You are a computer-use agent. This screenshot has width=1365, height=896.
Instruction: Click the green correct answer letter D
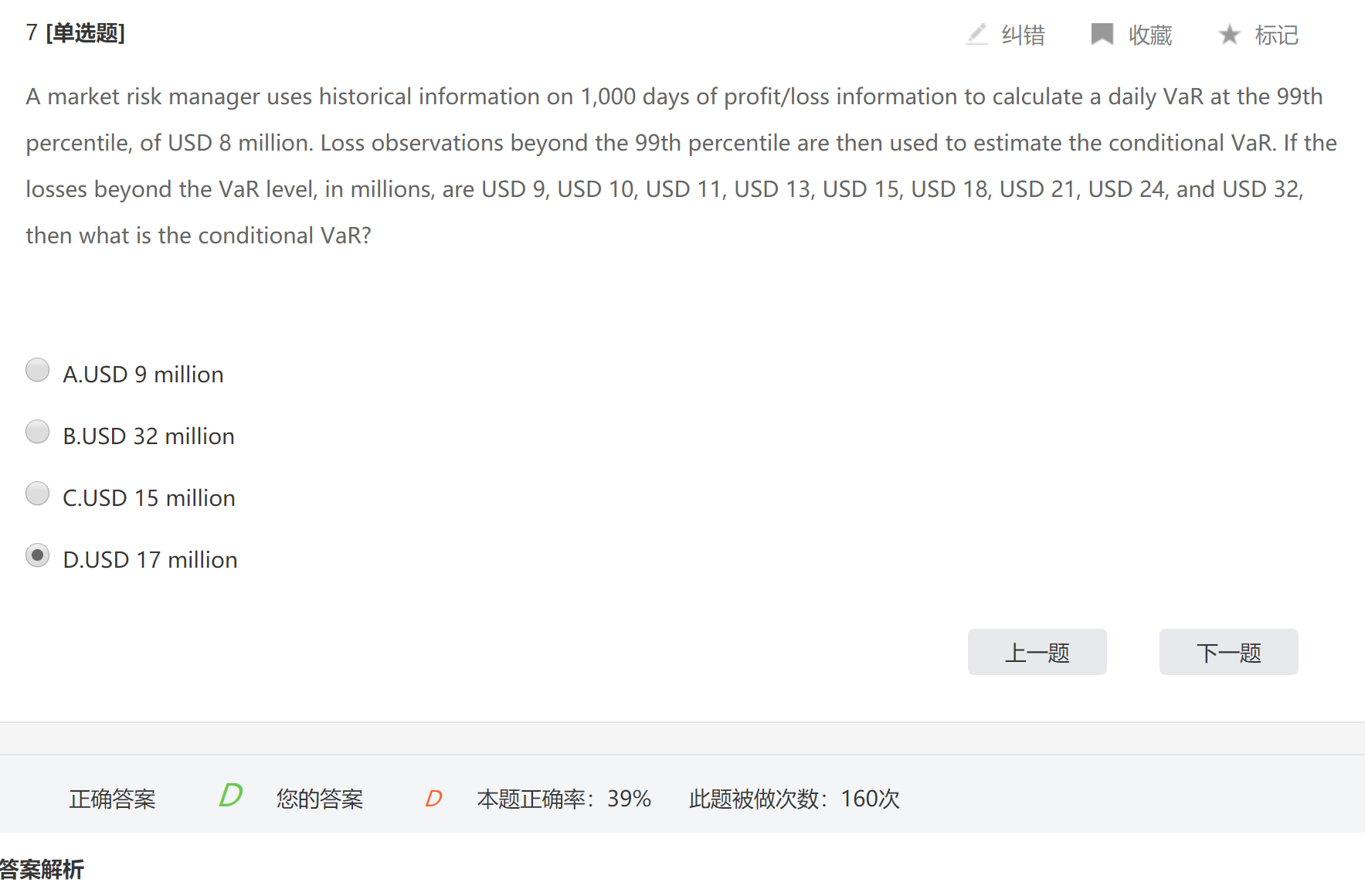pos(230,796)
